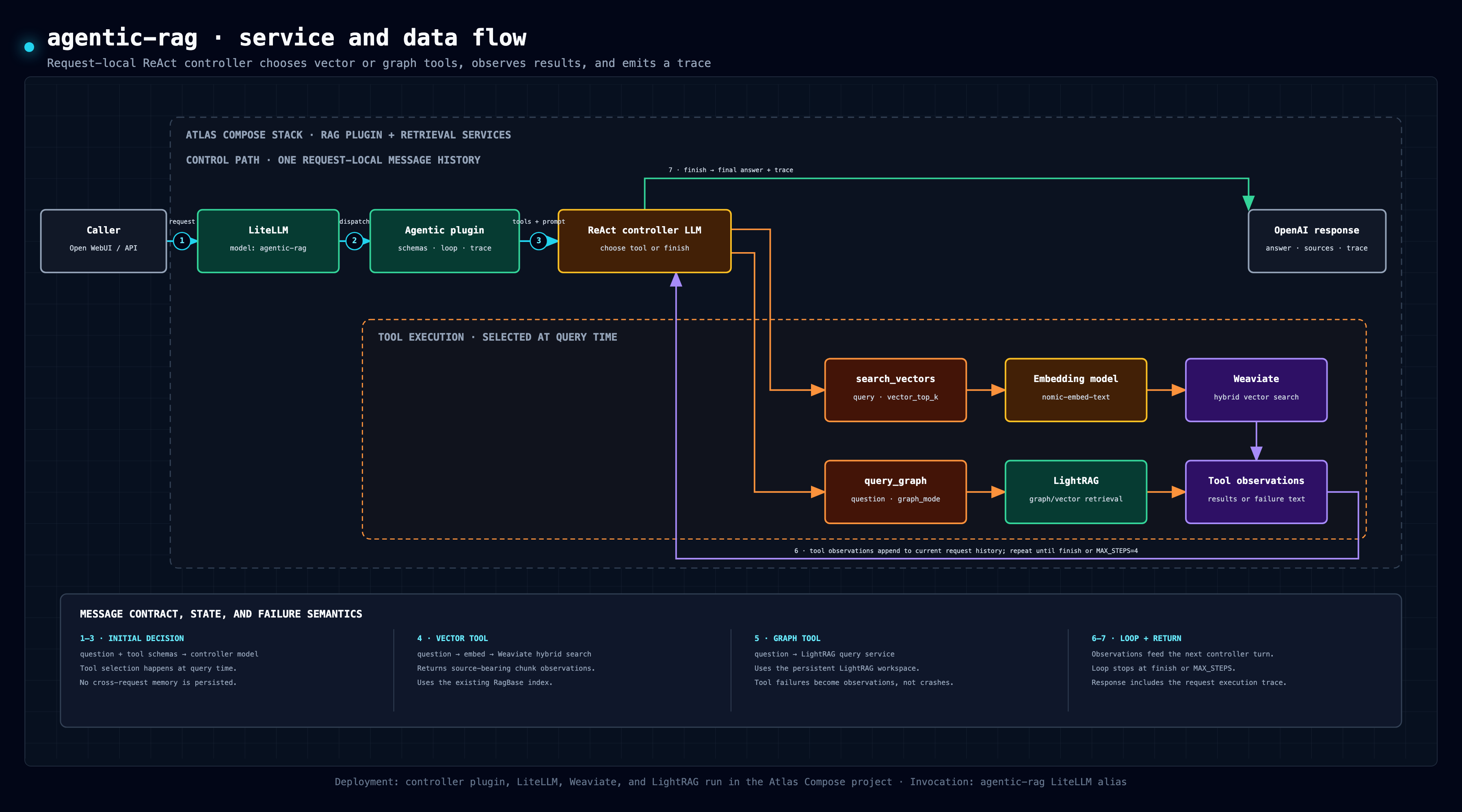Click the cyan dot beside the title
This screenshot has width=1462, height=812.
coord(30,47)
